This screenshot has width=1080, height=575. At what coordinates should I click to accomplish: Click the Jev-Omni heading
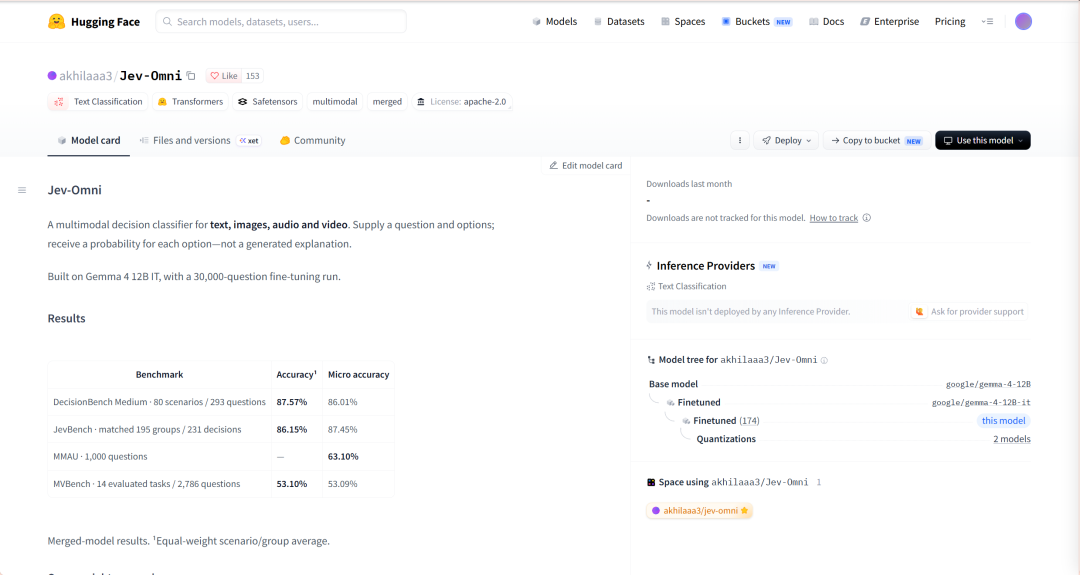tap(74, 190)
